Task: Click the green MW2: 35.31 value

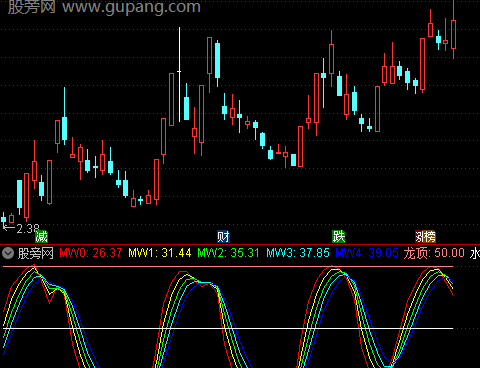Action: [228, 253]
